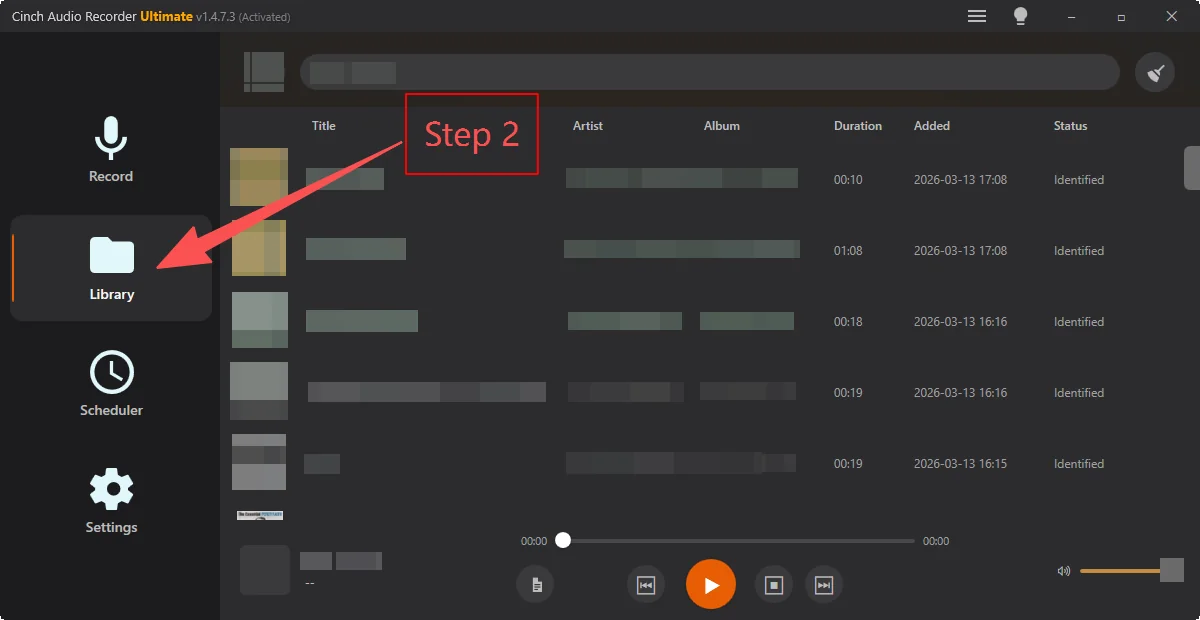Sort tracks by the Status column

1069,125
